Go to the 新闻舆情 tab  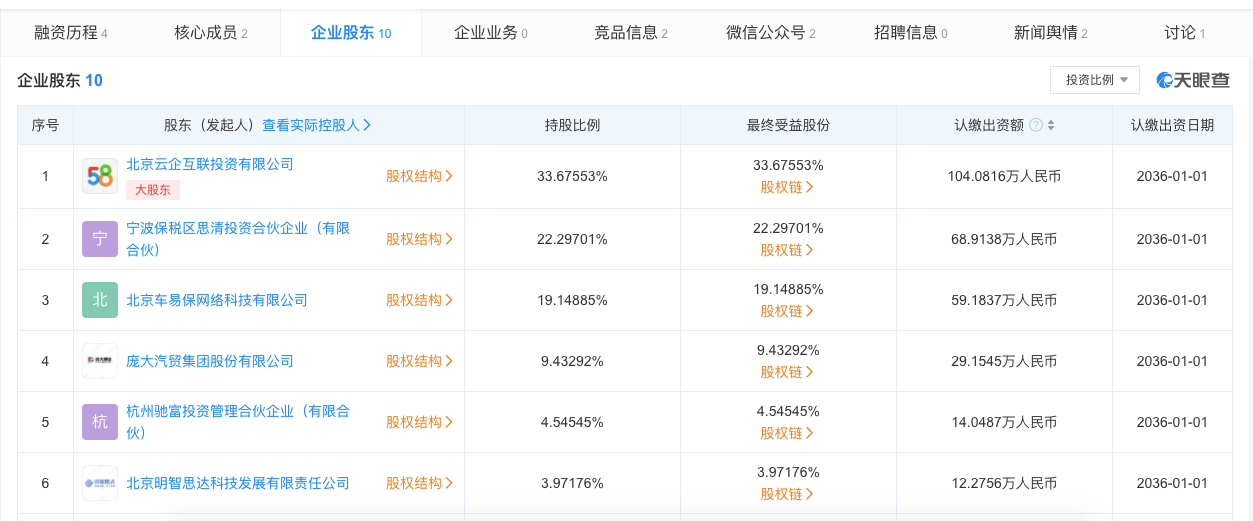coord(1051,33)
